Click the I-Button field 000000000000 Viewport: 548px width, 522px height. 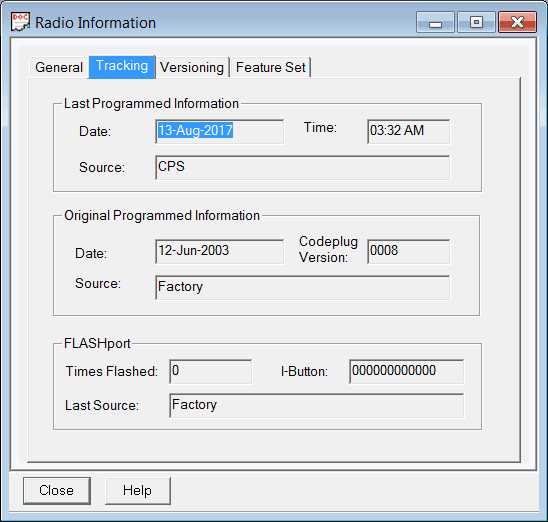pyautogui.click(x=407, y=371)
